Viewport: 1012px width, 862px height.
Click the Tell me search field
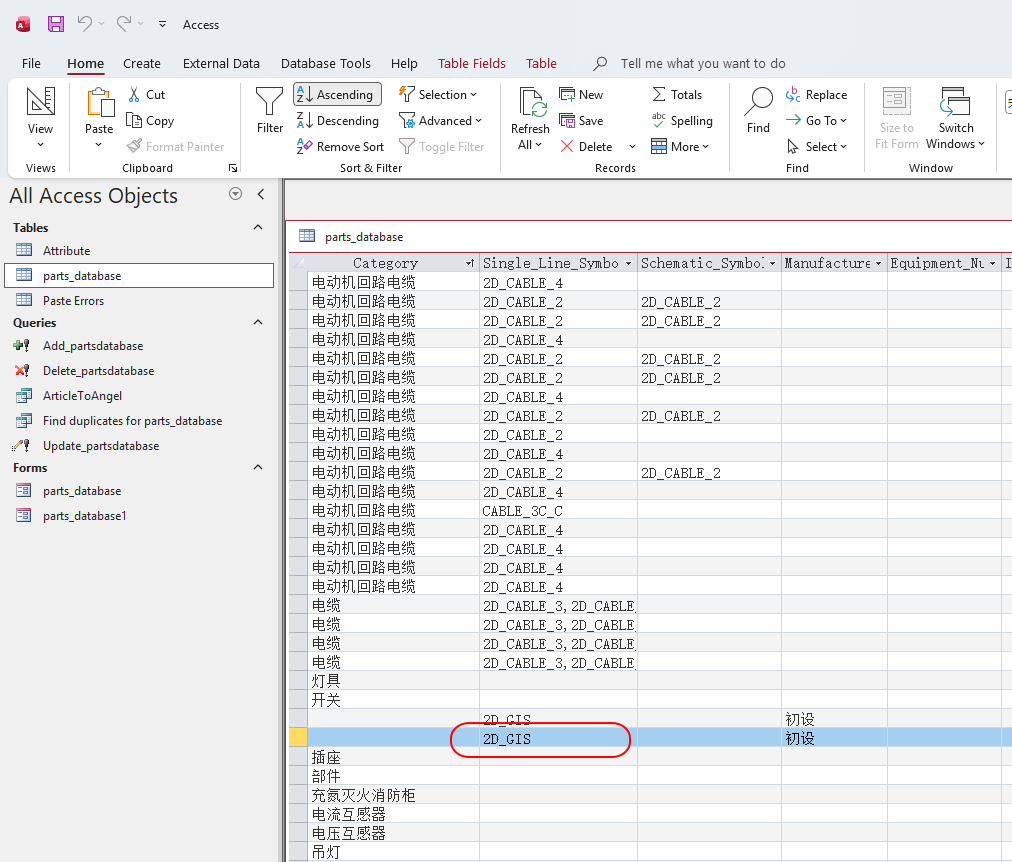tap(702, 63)
